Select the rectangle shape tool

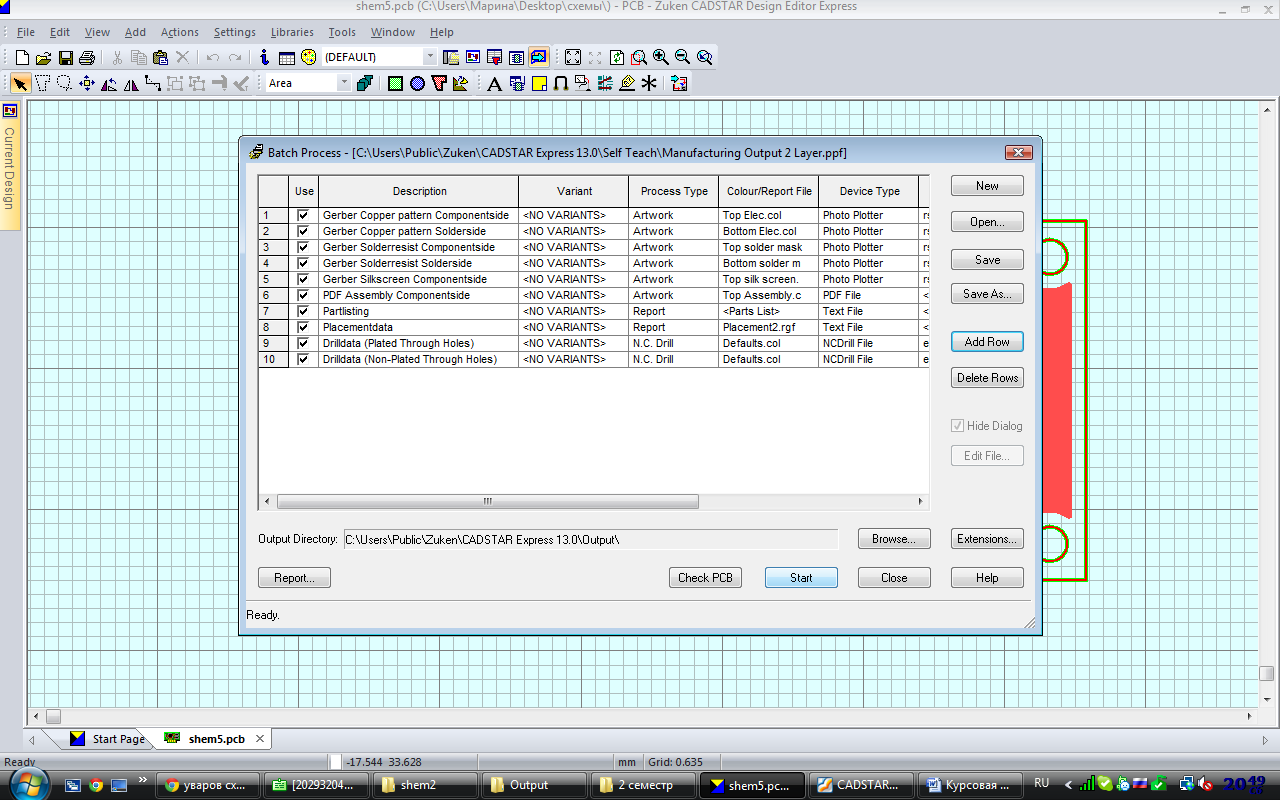tap(395, 83)
